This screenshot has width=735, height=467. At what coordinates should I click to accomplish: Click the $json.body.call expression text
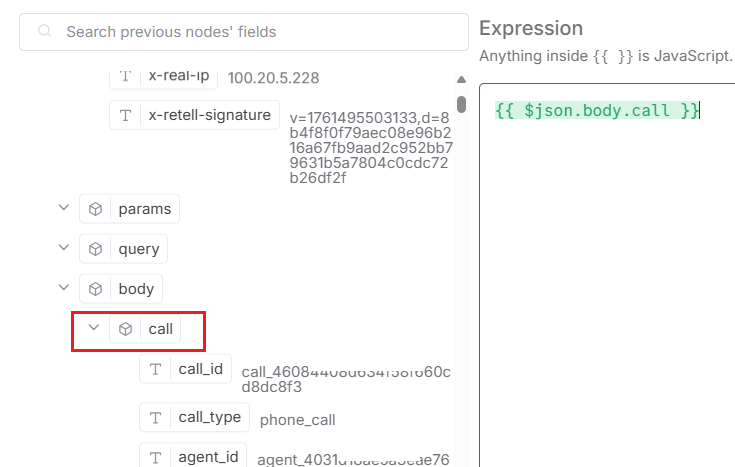(597, 110)
